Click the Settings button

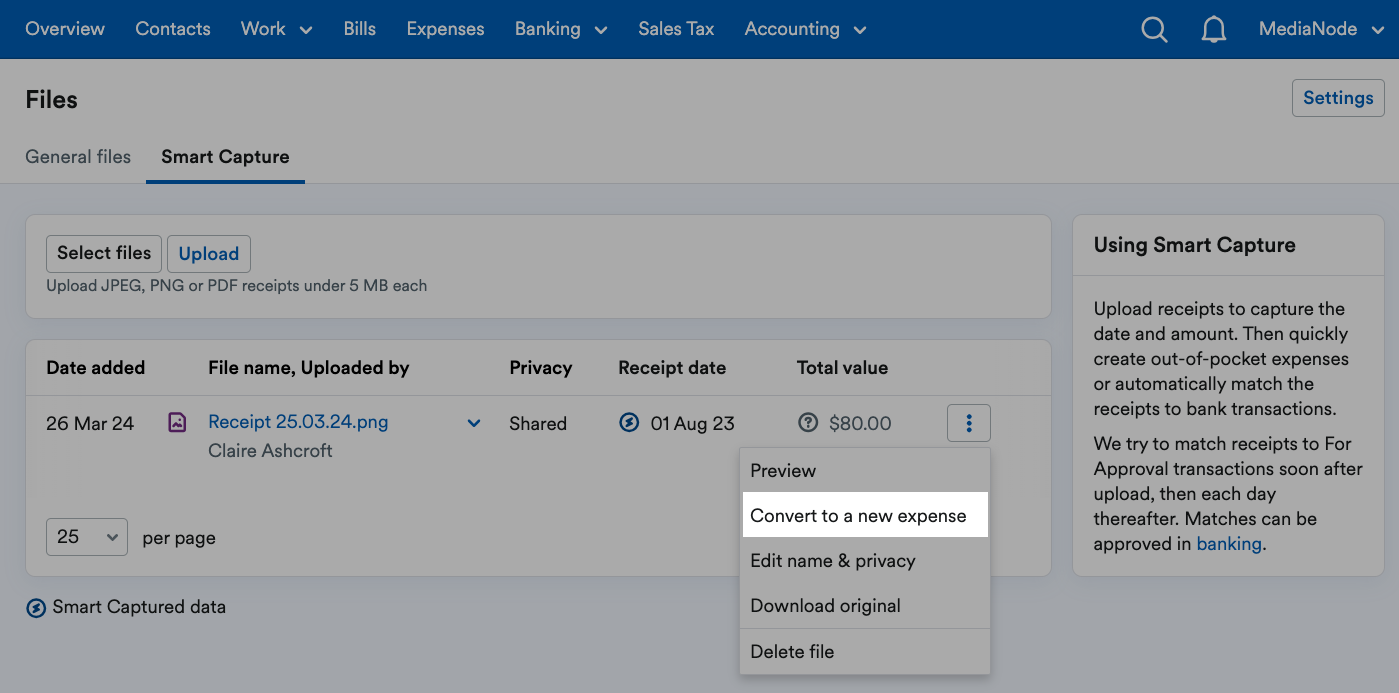(1338, 97)
